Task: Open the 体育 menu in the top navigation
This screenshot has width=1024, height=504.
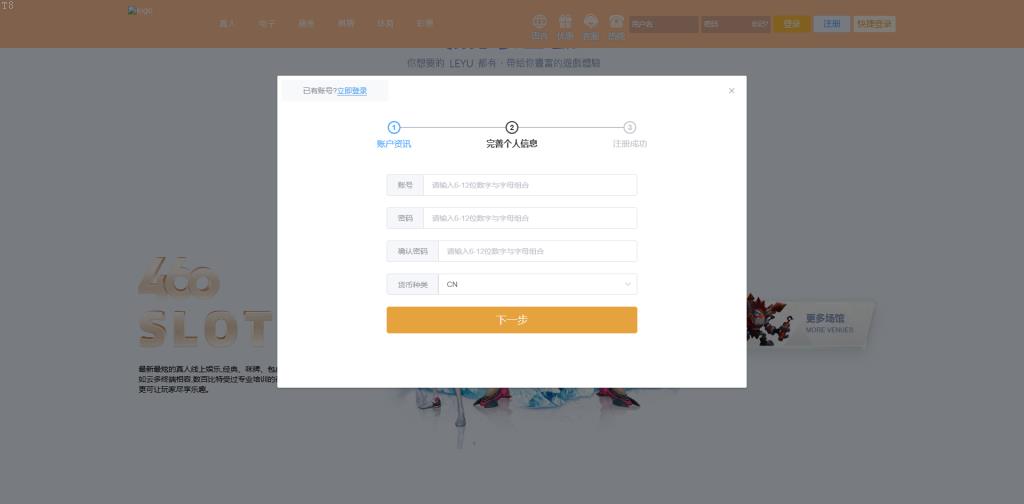Action: pos(385,23)
